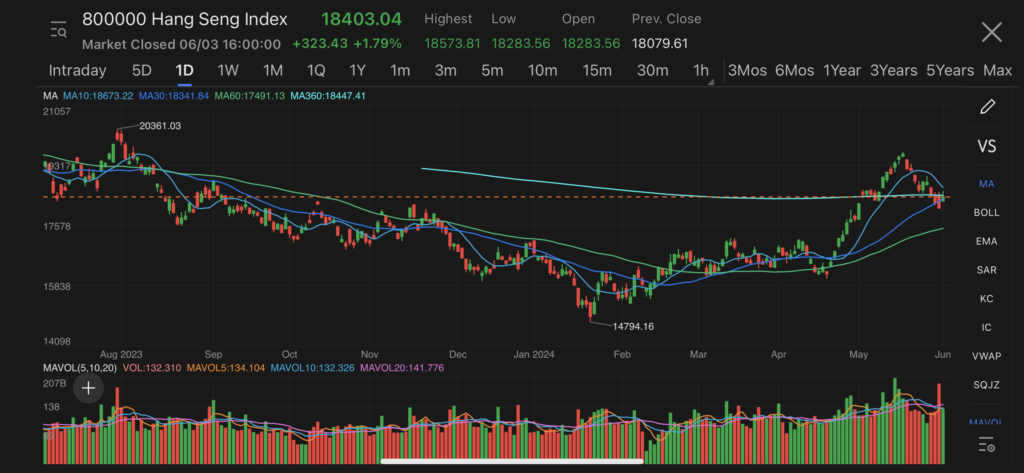Select the 10m minute interval

(x=543, y=71)
